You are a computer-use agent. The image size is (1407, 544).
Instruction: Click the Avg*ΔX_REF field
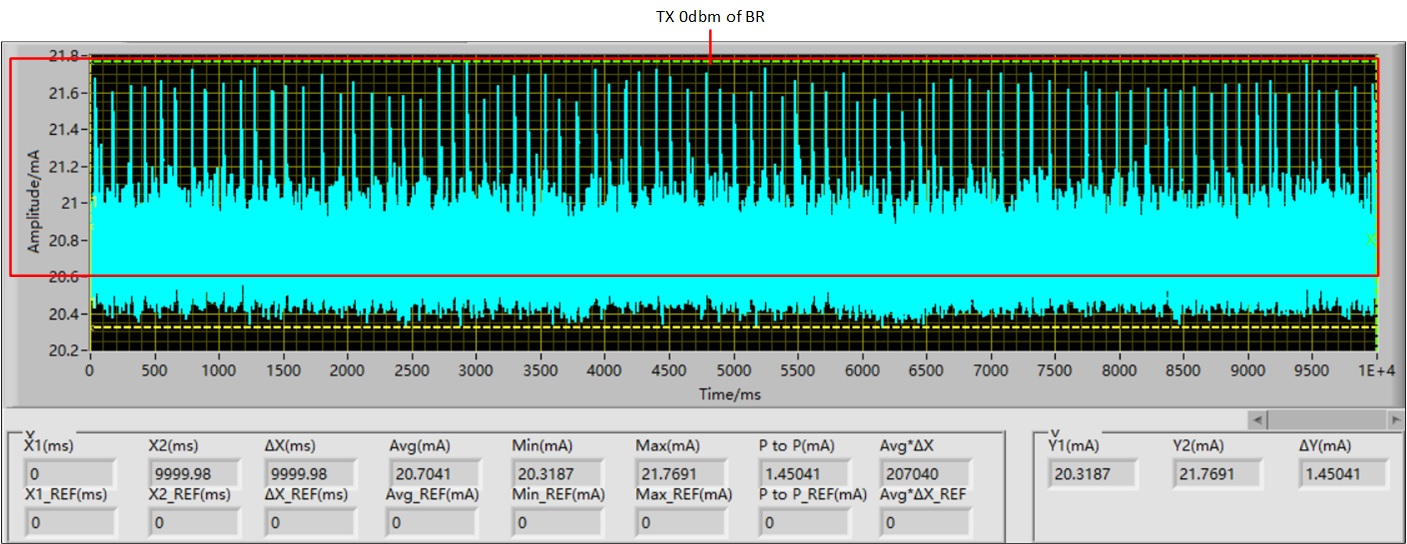925,522
